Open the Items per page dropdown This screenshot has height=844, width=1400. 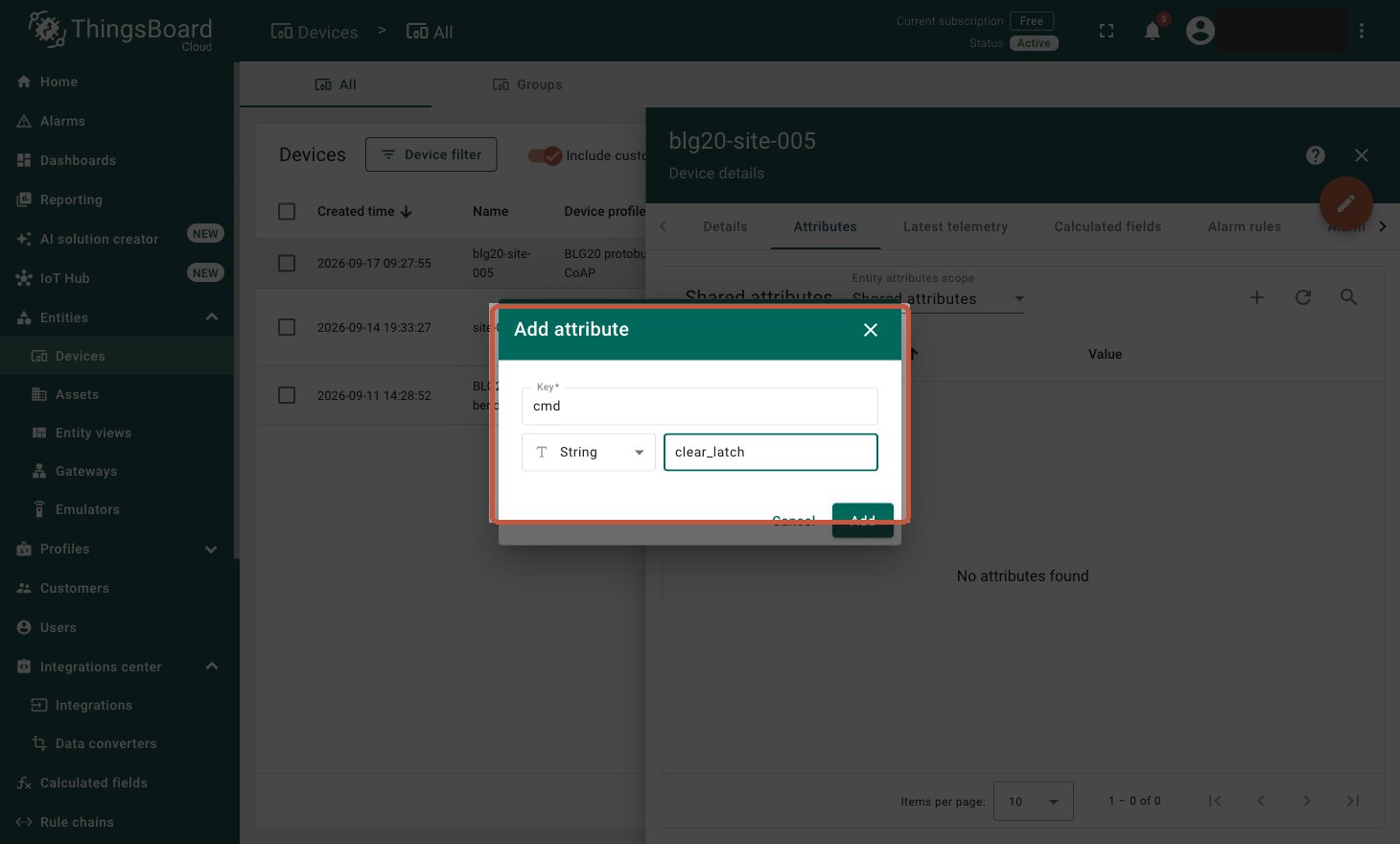tap(1034, 801)
